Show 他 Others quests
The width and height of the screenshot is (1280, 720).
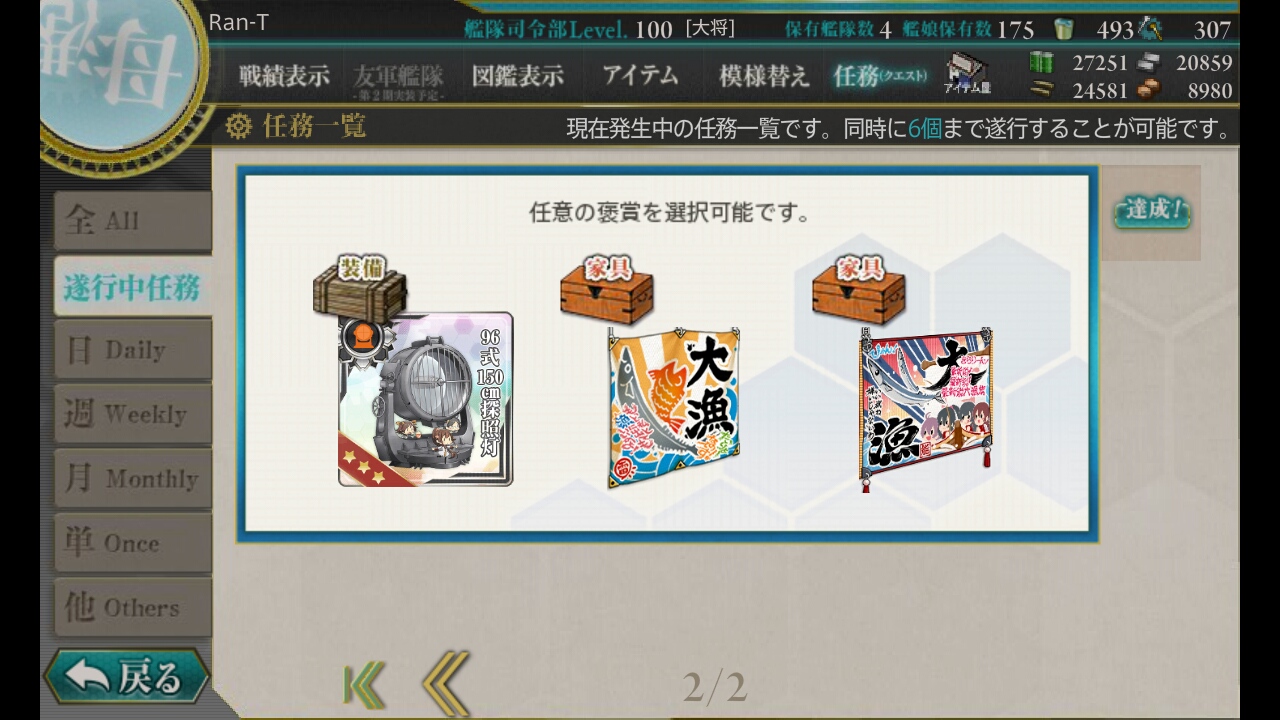(x=133, y=607)
